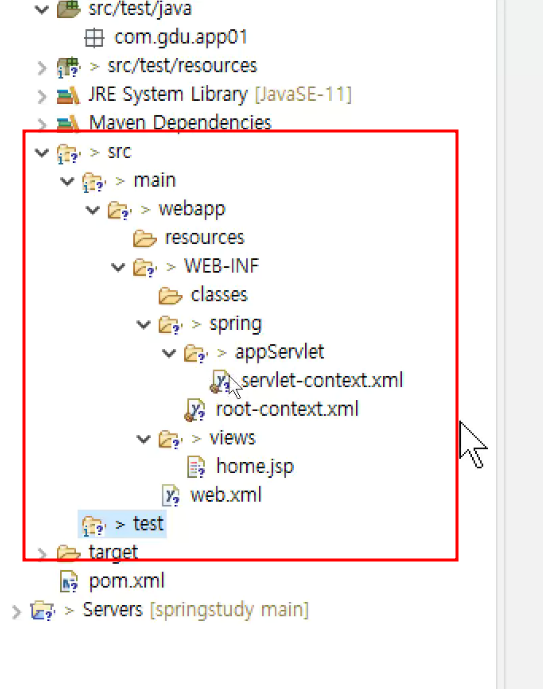This screenshot has width=543, height=689.
Task: Select the test folder item
Action: pyautogui.click(x=123, y=524)
